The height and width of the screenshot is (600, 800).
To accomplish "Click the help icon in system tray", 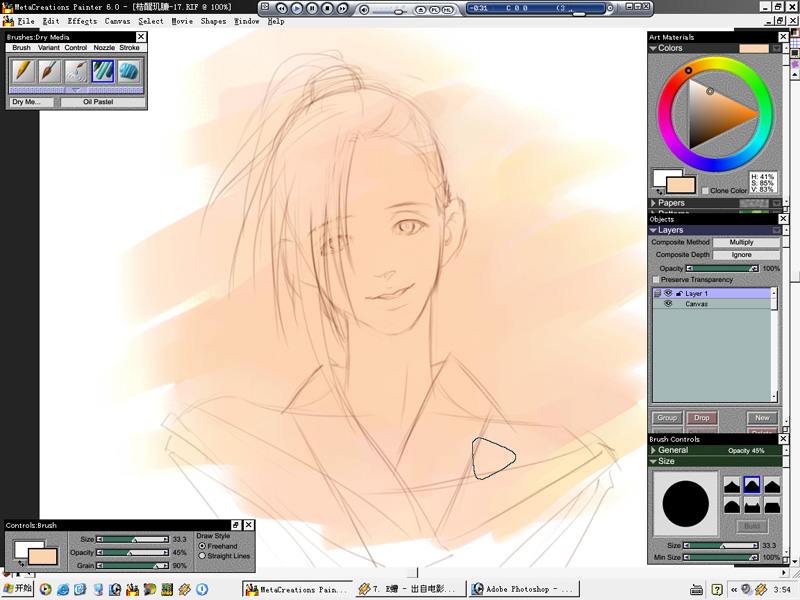I will click(717, 589).
